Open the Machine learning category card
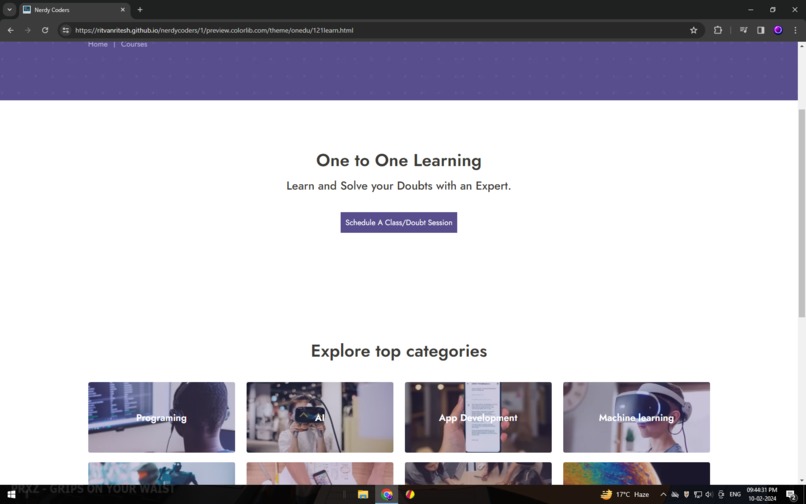Image resolution: width=806 pixels, height=504 pixels. [x=636, y=417]
